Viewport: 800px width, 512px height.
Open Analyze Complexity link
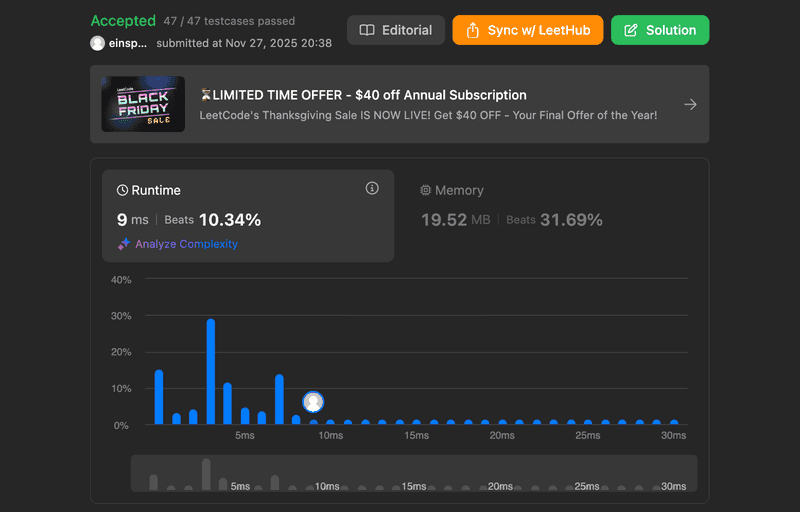coord(186,244)
